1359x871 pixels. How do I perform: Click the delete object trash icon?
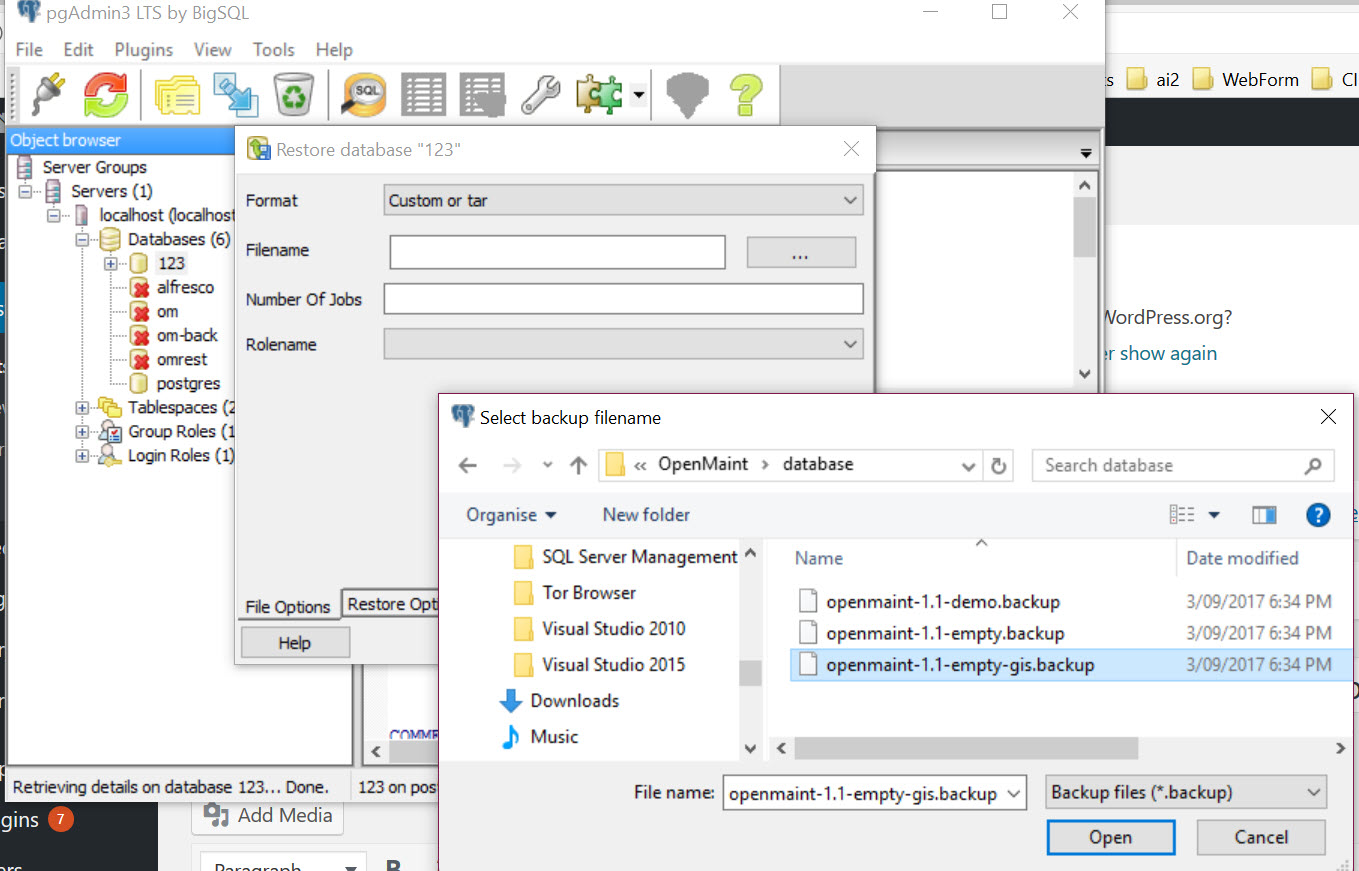[x=292, y=94]
